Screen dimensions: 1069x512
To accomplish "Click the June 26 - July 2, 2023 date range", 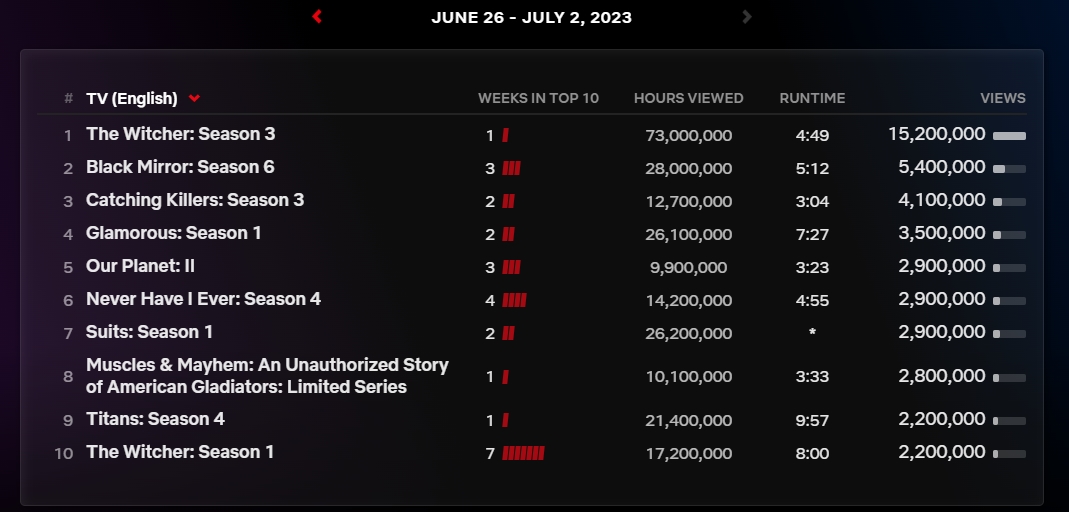I will point(531,17).
